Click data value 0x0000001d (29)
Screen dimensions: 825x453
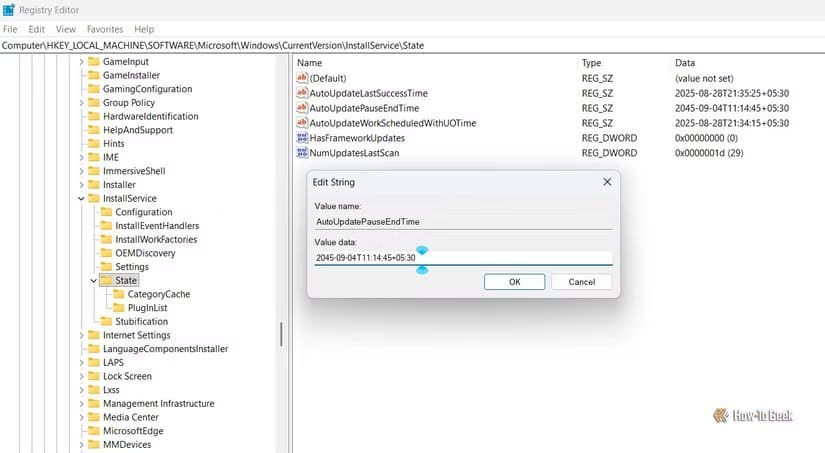(709, 153)
